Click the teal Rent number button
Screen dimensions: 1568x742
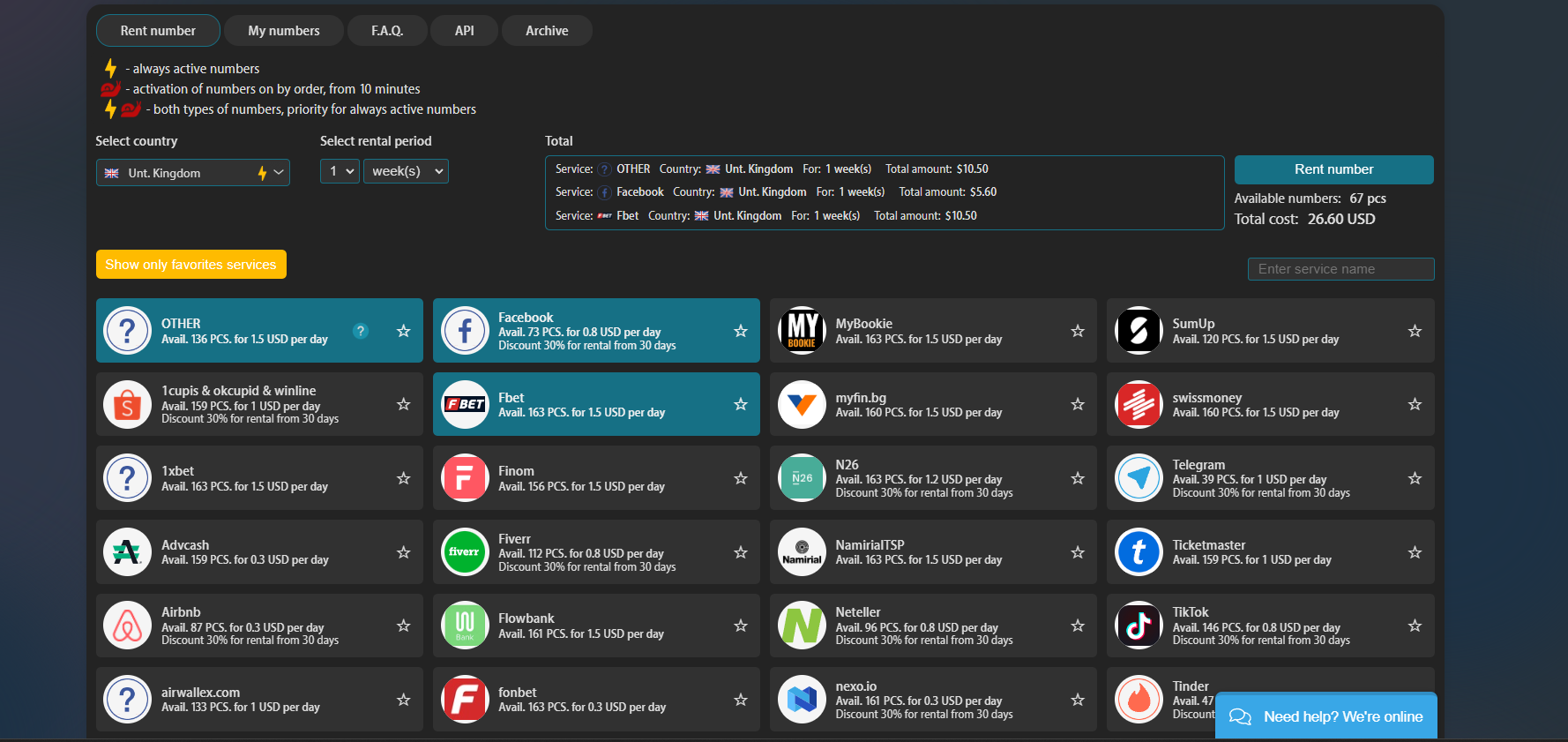pyautogui.click(x=1334, y=169)
